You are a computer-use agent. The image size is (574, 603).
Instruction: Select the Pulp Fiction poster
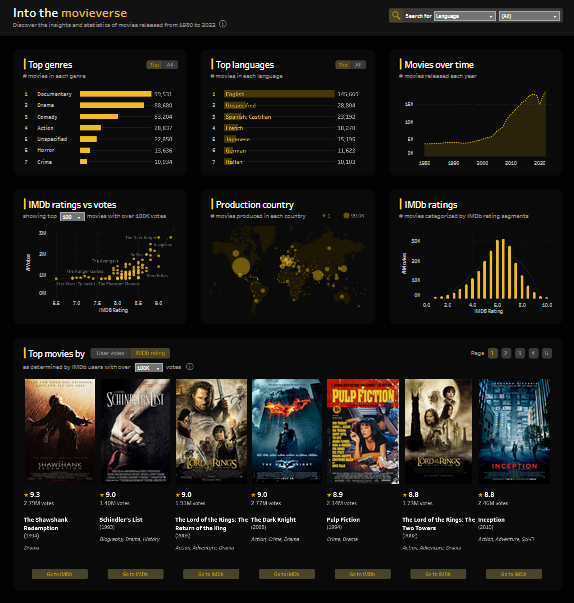click(363, 431)
